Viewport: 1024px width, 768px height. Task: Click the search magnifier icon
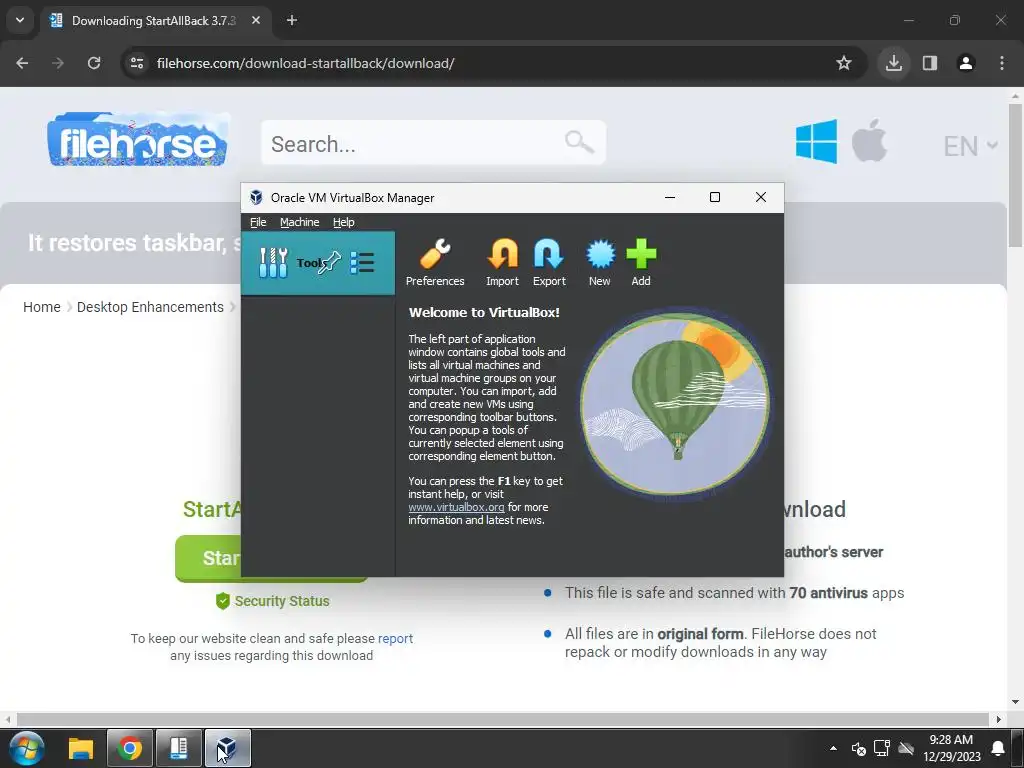click(x=579, y=142)
